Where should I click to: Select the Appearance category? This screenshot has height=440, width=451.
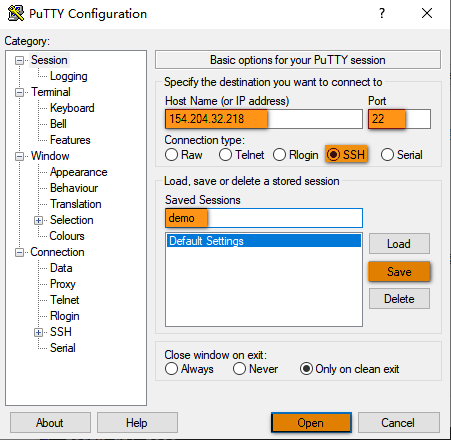(x=79, y=172)
